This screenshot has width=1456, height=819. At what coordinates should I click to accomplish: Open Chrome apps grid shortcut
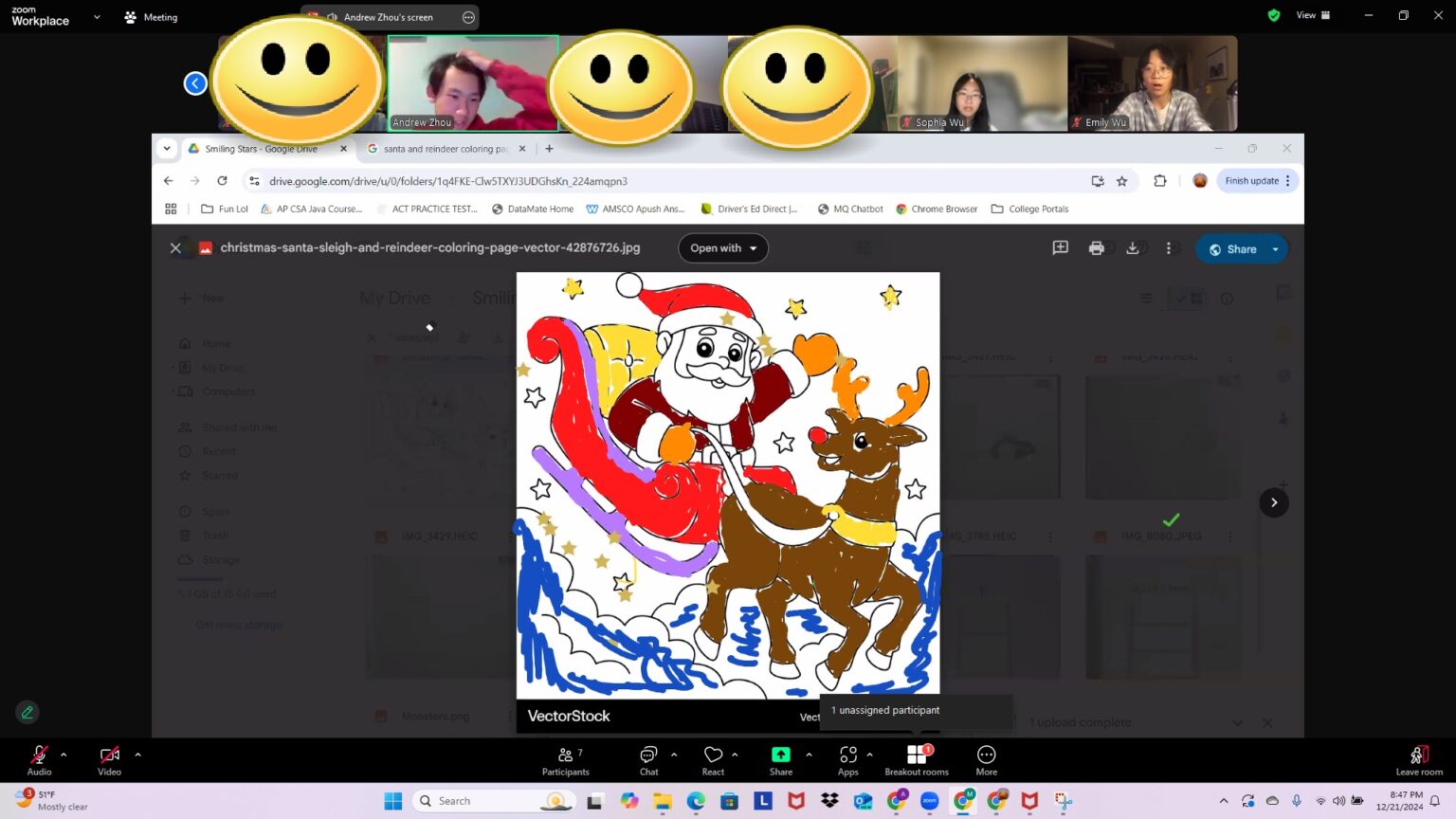click(171, 209)
